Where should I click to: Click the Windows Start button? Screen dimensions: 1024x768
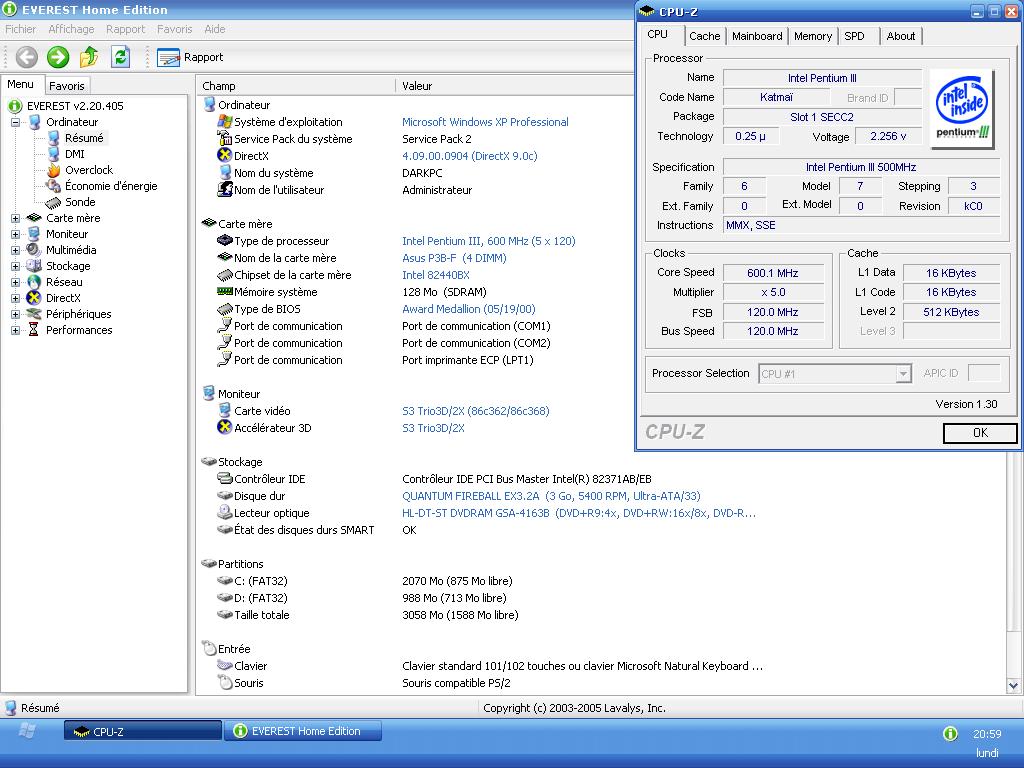[27, 731]
